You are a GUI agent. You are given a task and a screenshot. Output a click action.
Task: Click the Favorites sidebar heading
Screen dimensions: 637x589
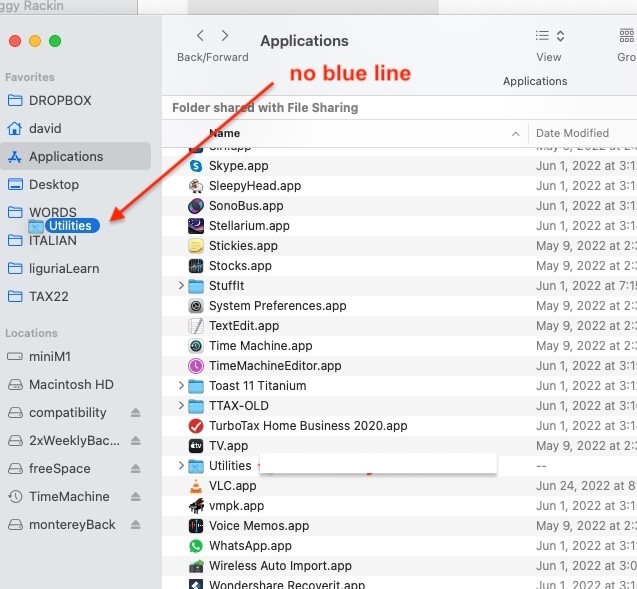click(x=30, y=77)
